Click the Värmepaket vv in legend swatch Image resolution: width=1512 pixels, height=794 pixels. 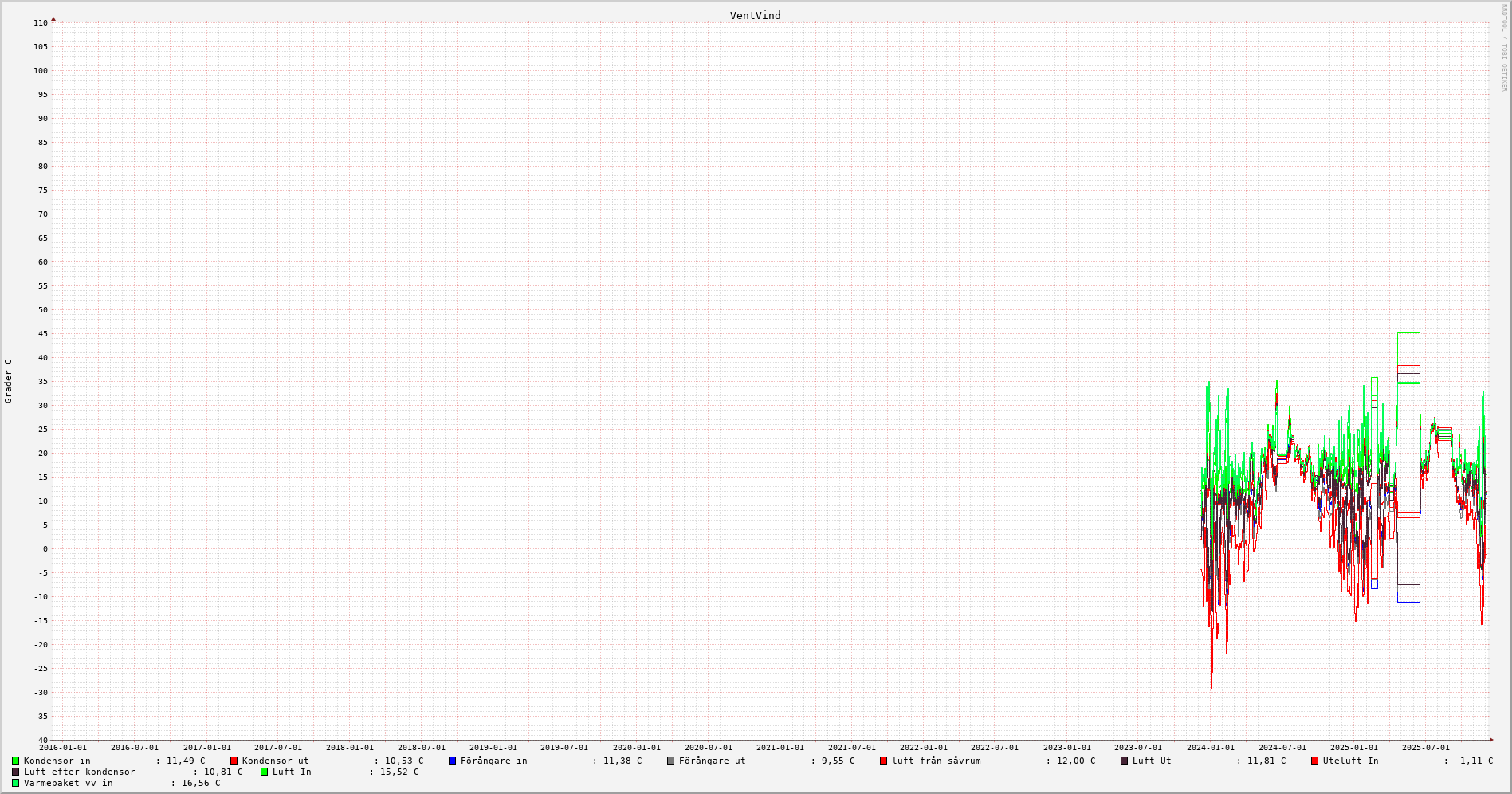(15, 783)
